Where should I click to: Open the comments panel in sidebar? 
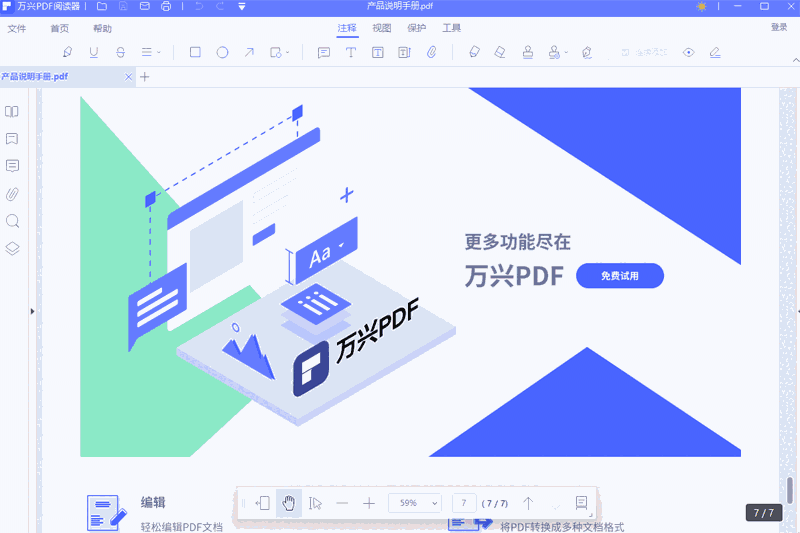click(x=12, y=166)
